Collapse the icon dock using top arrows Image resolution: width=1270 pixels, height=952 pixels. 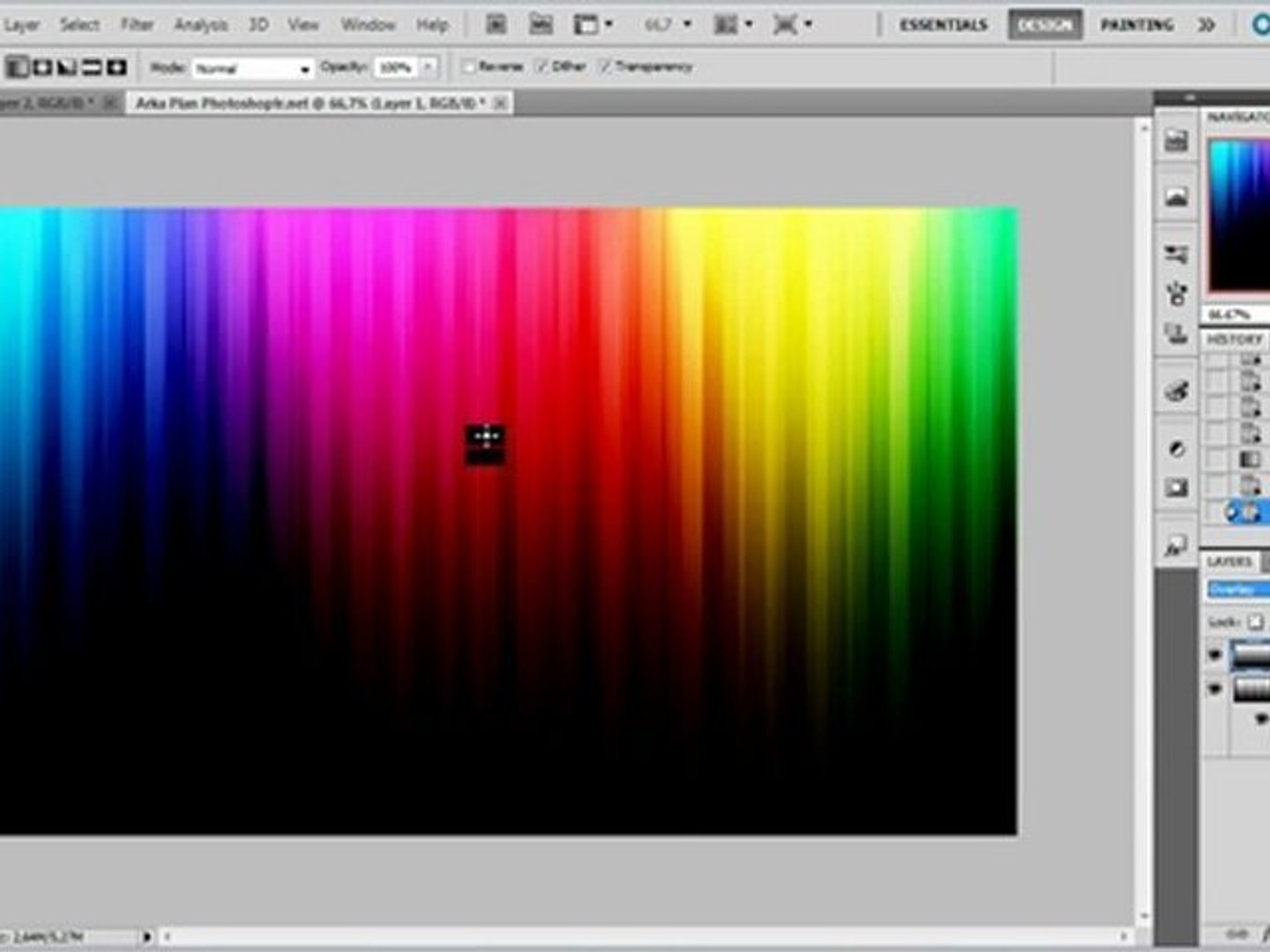pyautogui.click(x=1190, y=97)
